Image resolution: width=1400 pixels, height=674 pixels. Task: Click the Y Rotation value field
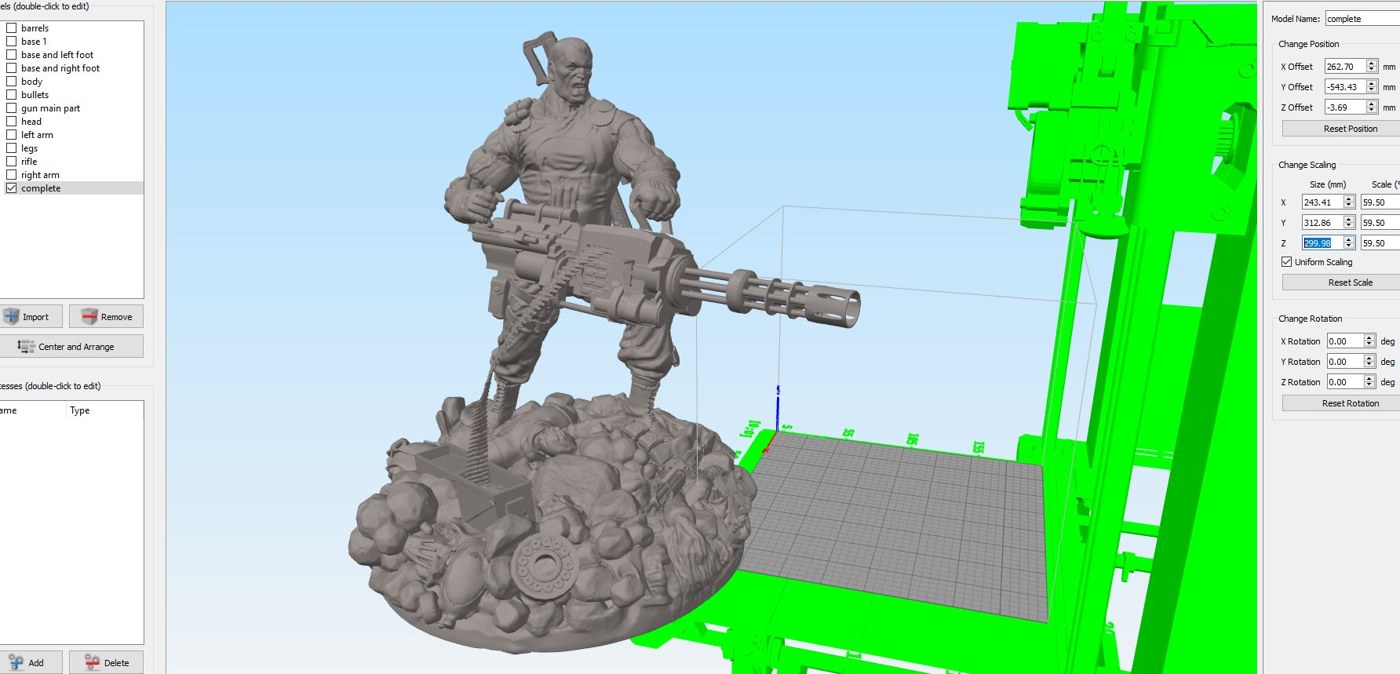pyautogui.click(x=1346, y=361)
